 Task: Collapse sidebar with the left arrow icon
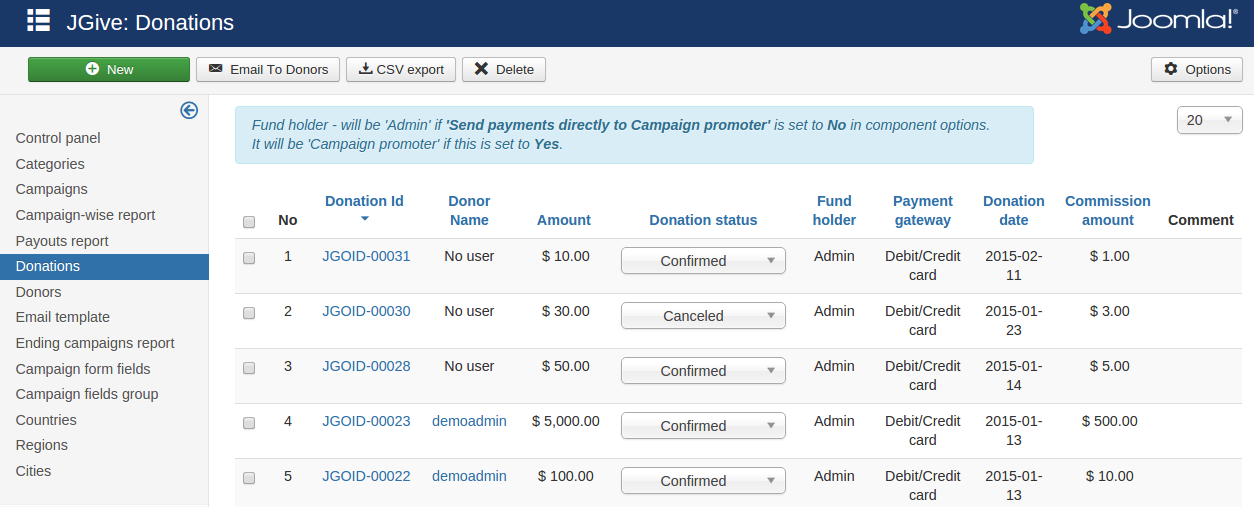click(x=189, y=110)
